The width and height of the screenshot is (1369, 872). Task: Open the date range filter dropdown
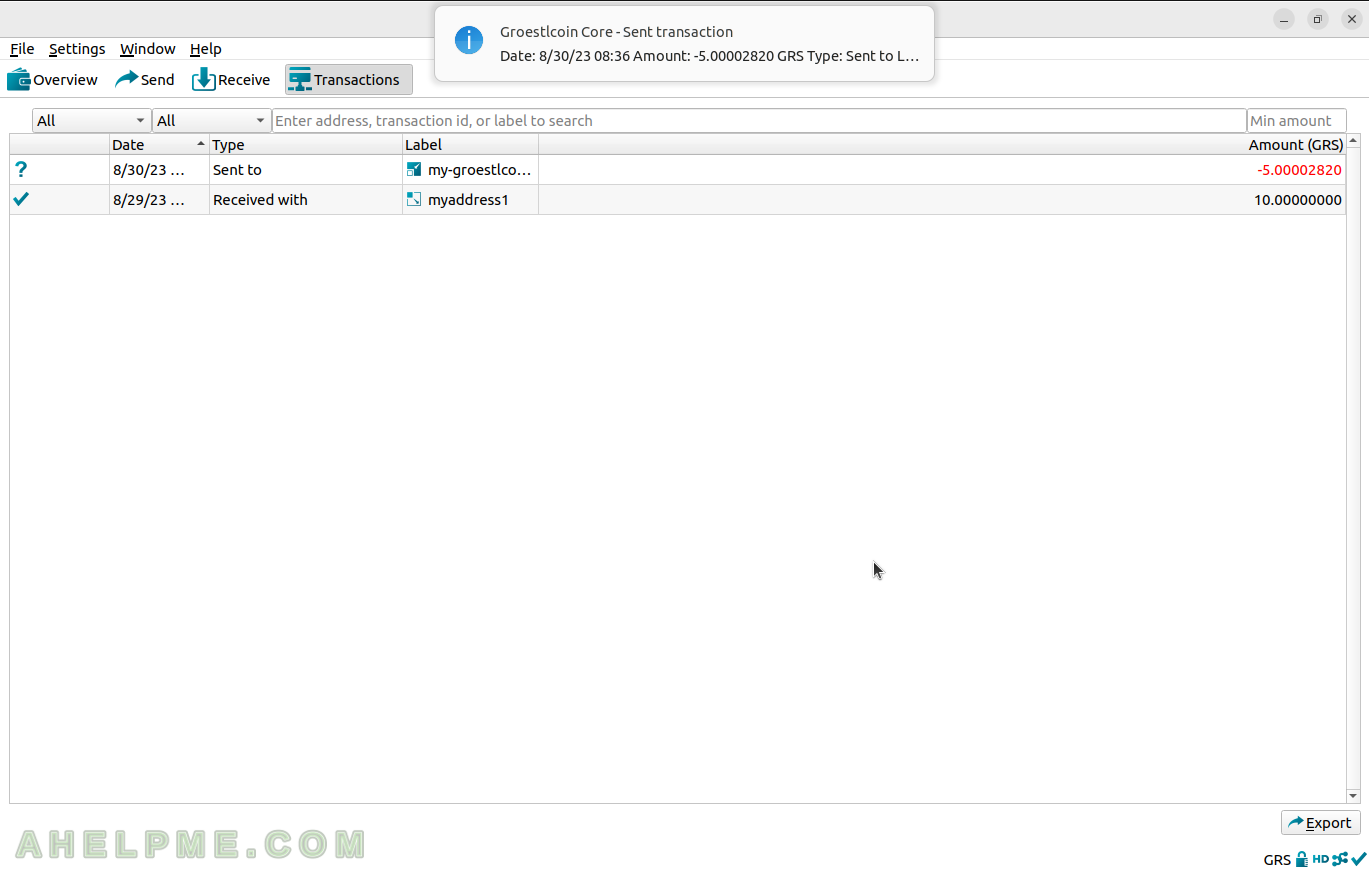91,121
